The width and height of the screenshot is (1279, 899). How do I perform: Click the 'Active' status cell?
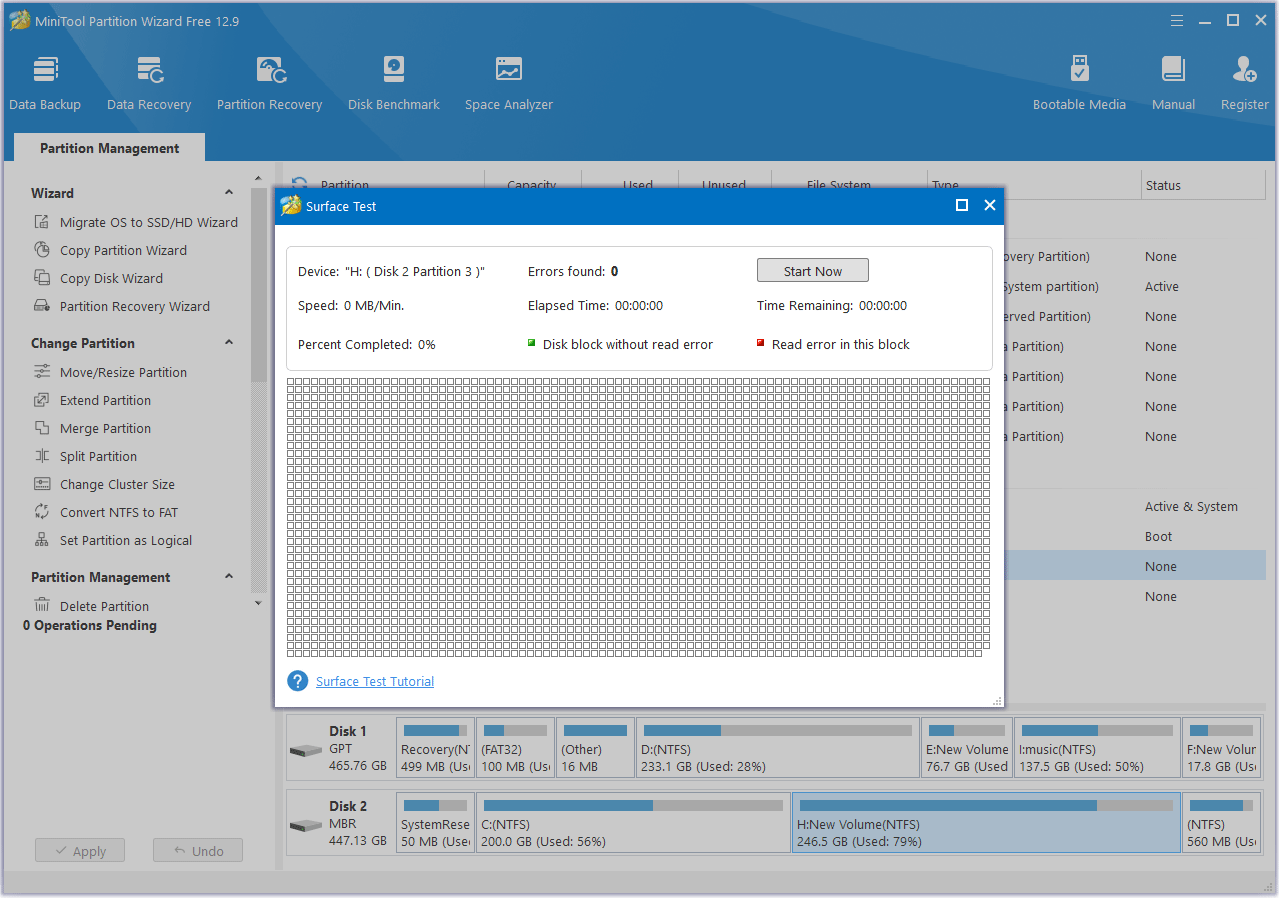coord(1162,286)
